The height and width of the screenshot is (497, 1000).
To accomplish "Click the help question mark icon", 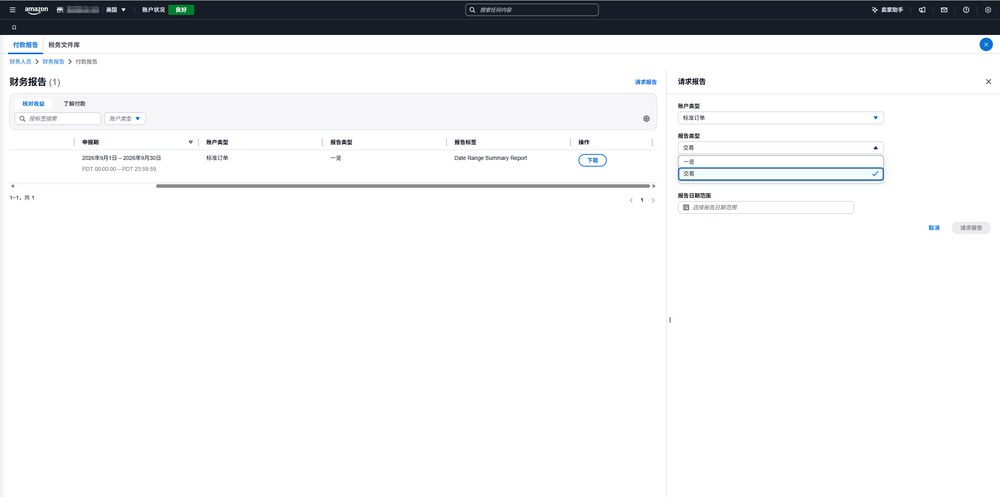I will point(966,10).
